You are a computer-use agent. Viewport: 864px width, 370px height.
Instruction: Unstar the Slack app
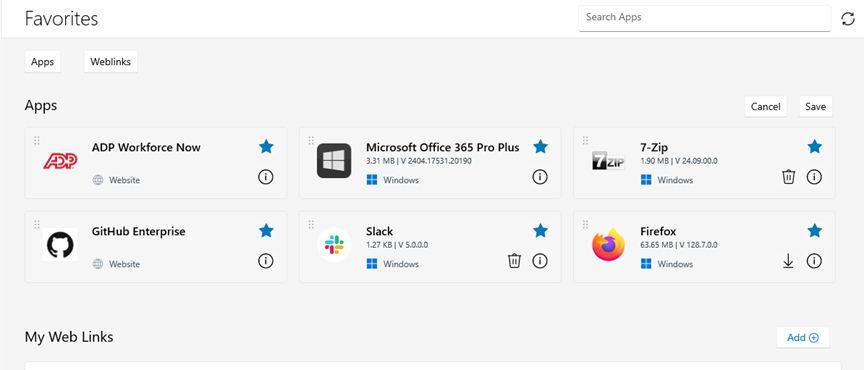(540, 230)
